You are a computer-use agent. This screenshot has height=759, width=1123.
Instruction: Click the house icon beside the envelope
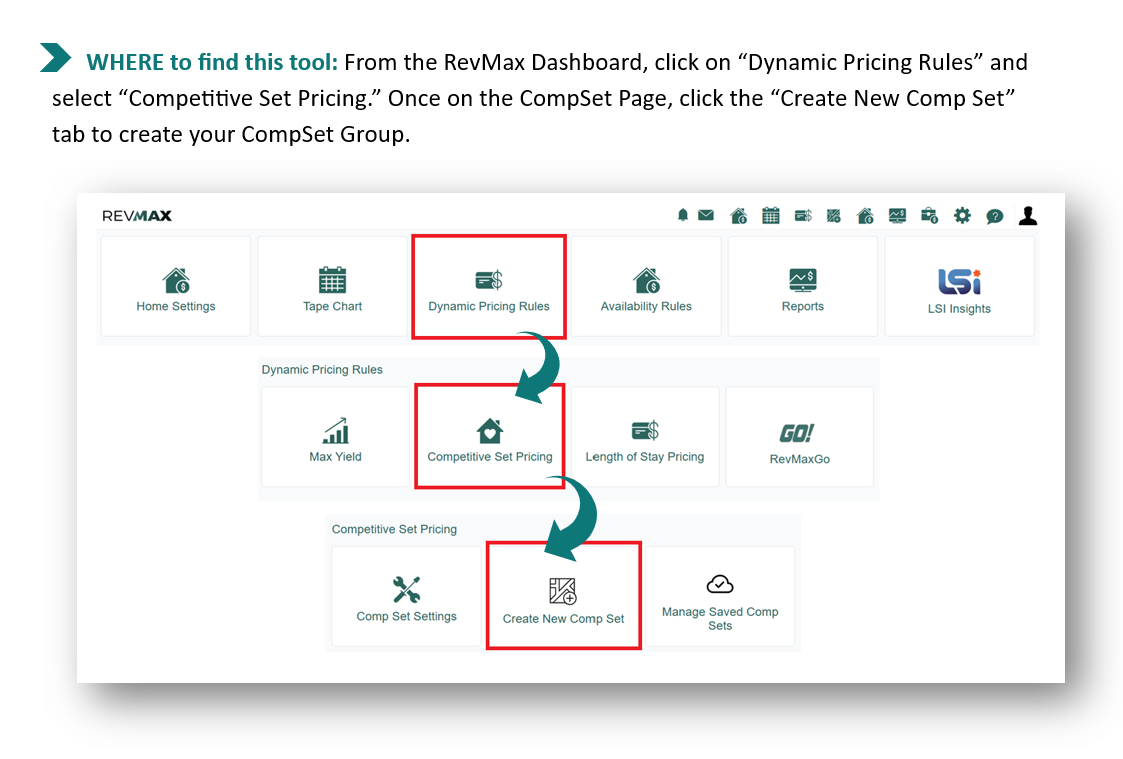coord(738,216)
